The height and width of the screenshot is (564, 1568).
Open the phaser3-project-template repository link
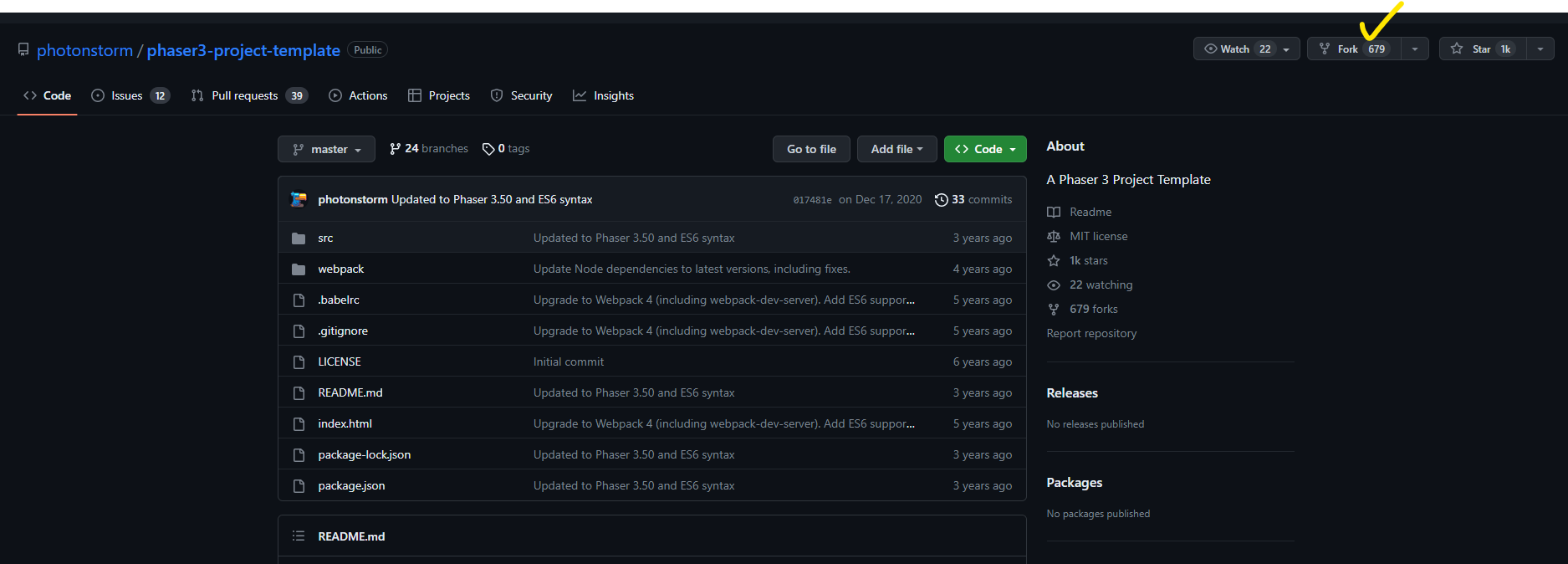pos(243,50)
